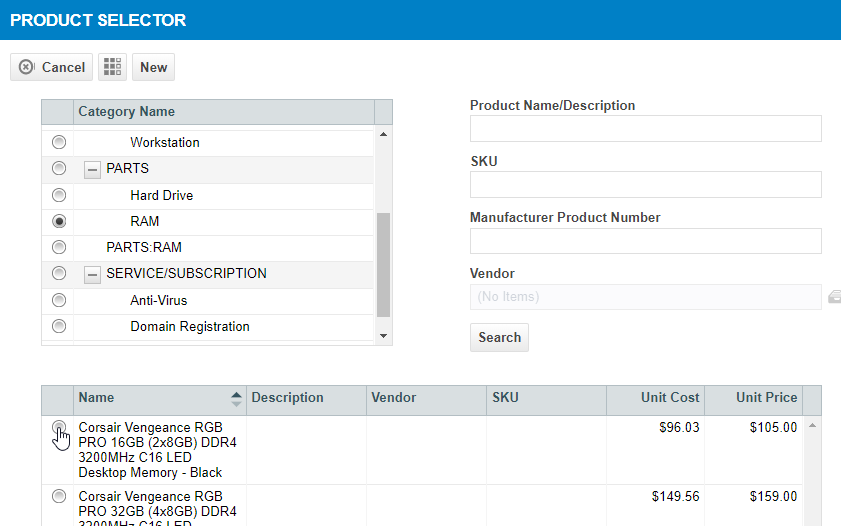Click the Product Name/Description input field

tap(645, 129)
